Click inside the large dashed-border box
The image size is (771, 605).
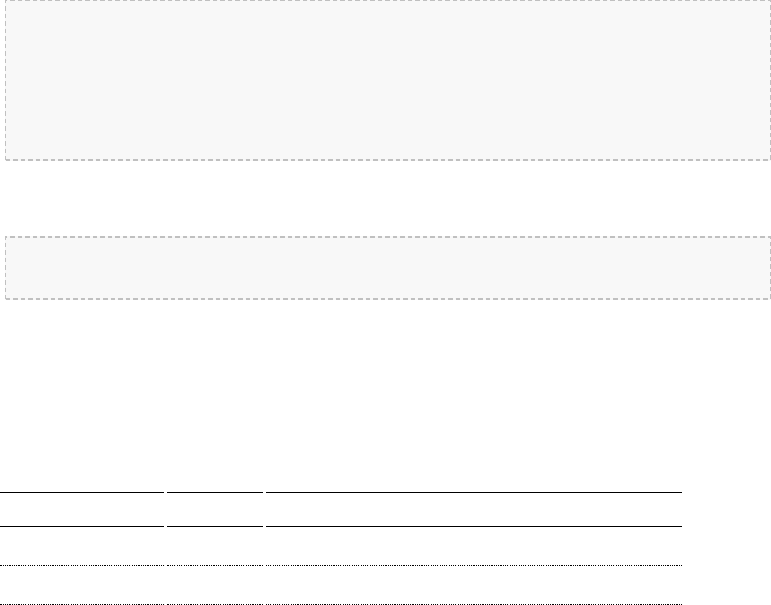click(387, 80)
